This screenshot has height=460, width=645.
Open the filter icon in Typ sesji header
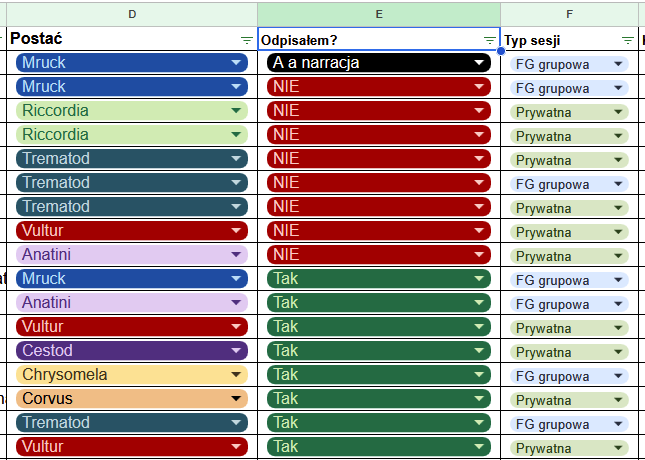tap(627, 39)
